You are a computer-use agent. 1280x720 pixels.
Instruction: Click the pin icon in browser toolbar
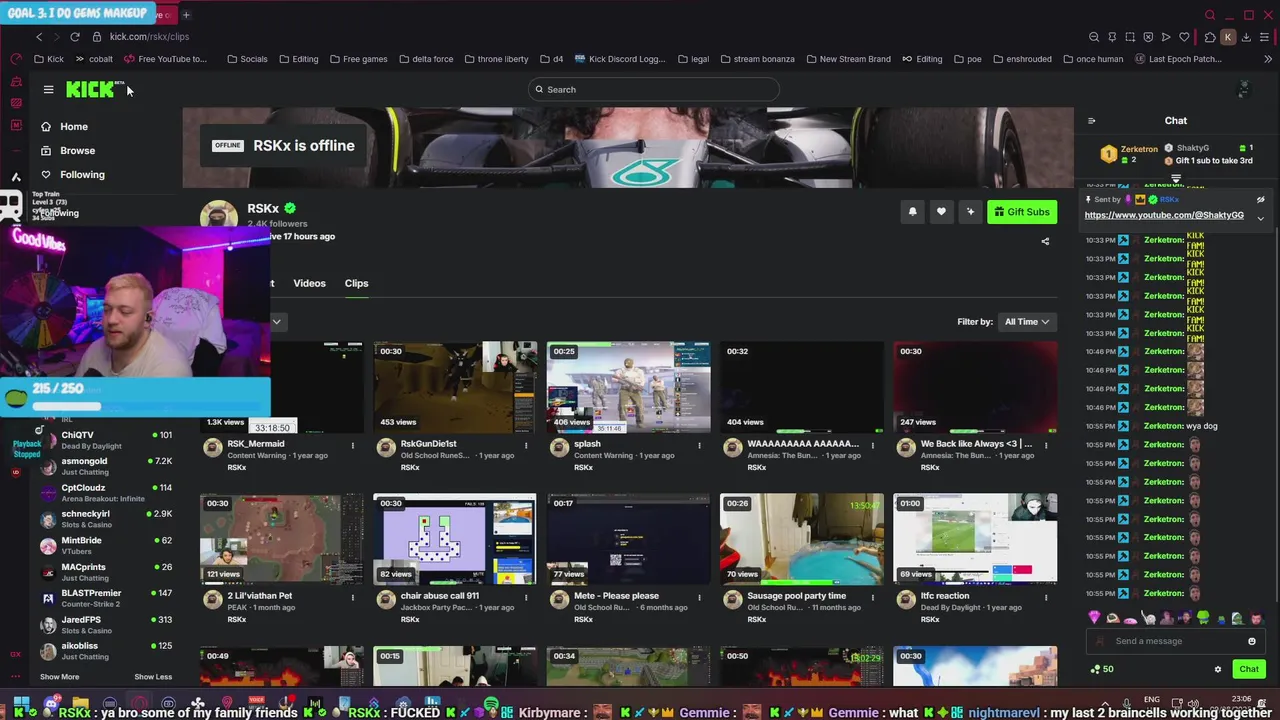tap(1112, 37)
